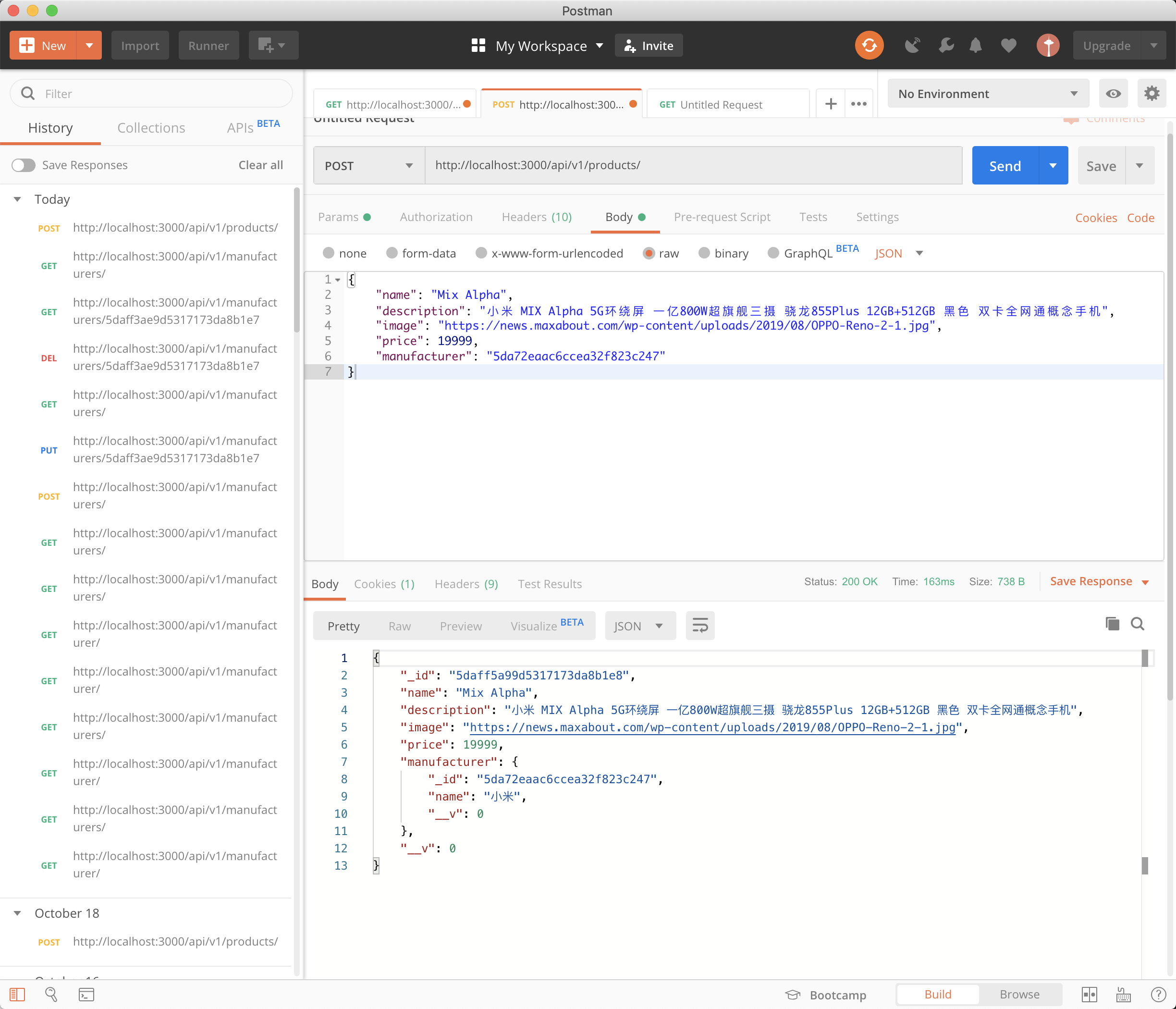Click the environment quick look eye icon
The image size is (1176, 1009).
1113,94
